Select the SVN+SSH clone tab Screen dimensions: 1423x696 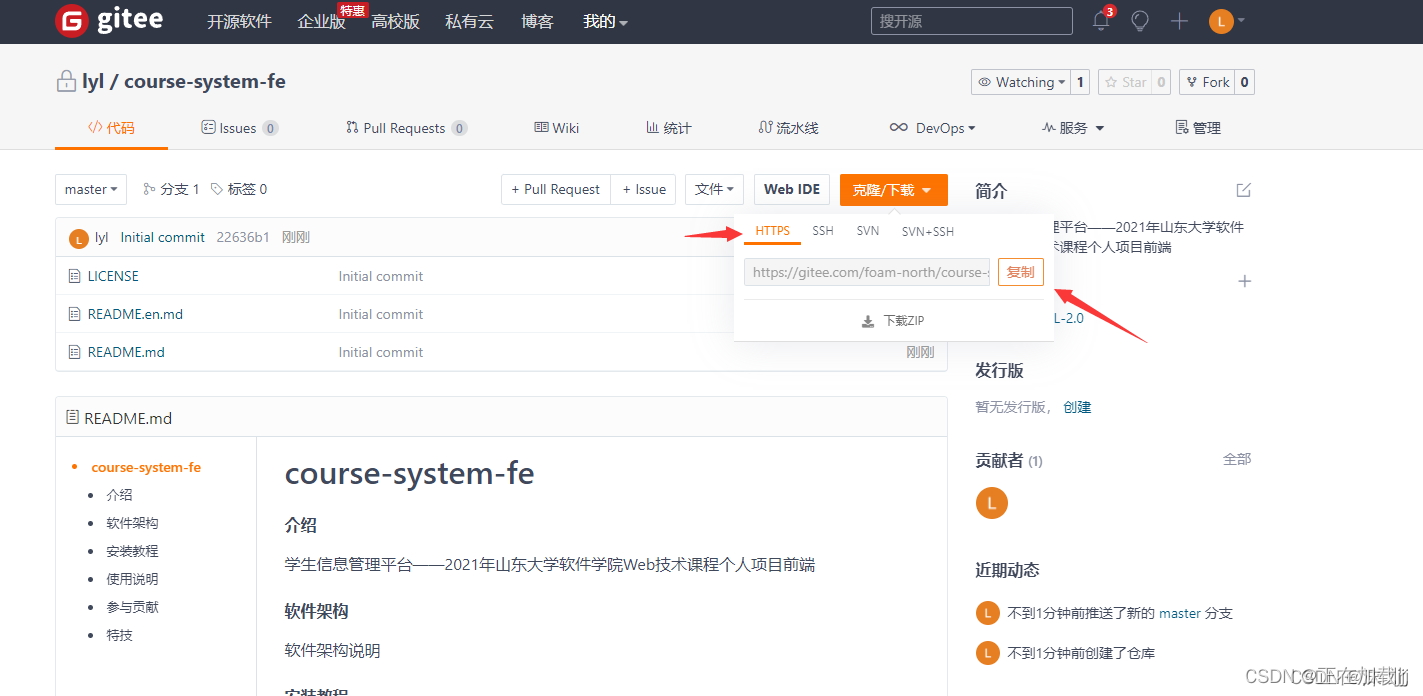(928, 231)
